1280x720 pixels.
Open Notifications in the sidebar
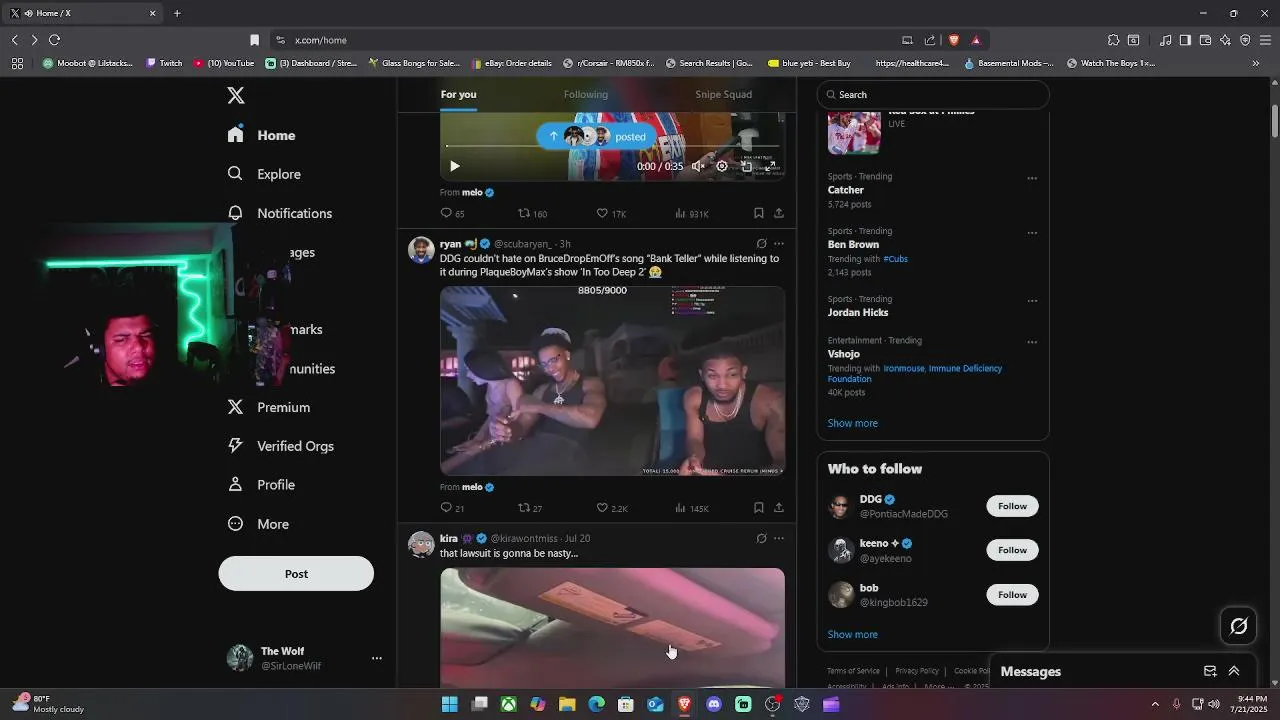point(280,213)
